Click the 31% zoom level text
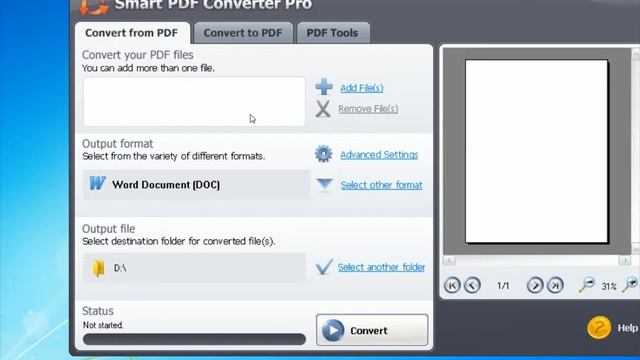Image resolution: width=640 pixels, height=360 pixels. (609, 287)
